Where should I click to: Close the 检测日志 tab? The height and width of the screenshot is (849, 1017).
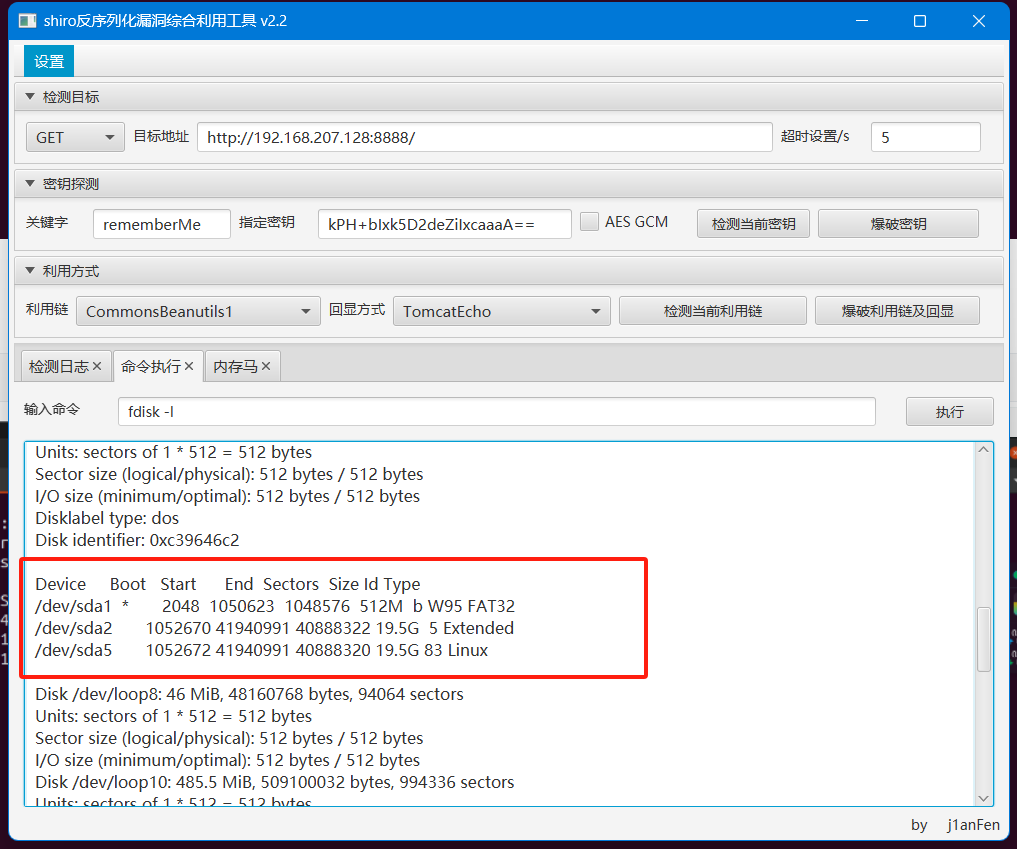click(97, 366)
